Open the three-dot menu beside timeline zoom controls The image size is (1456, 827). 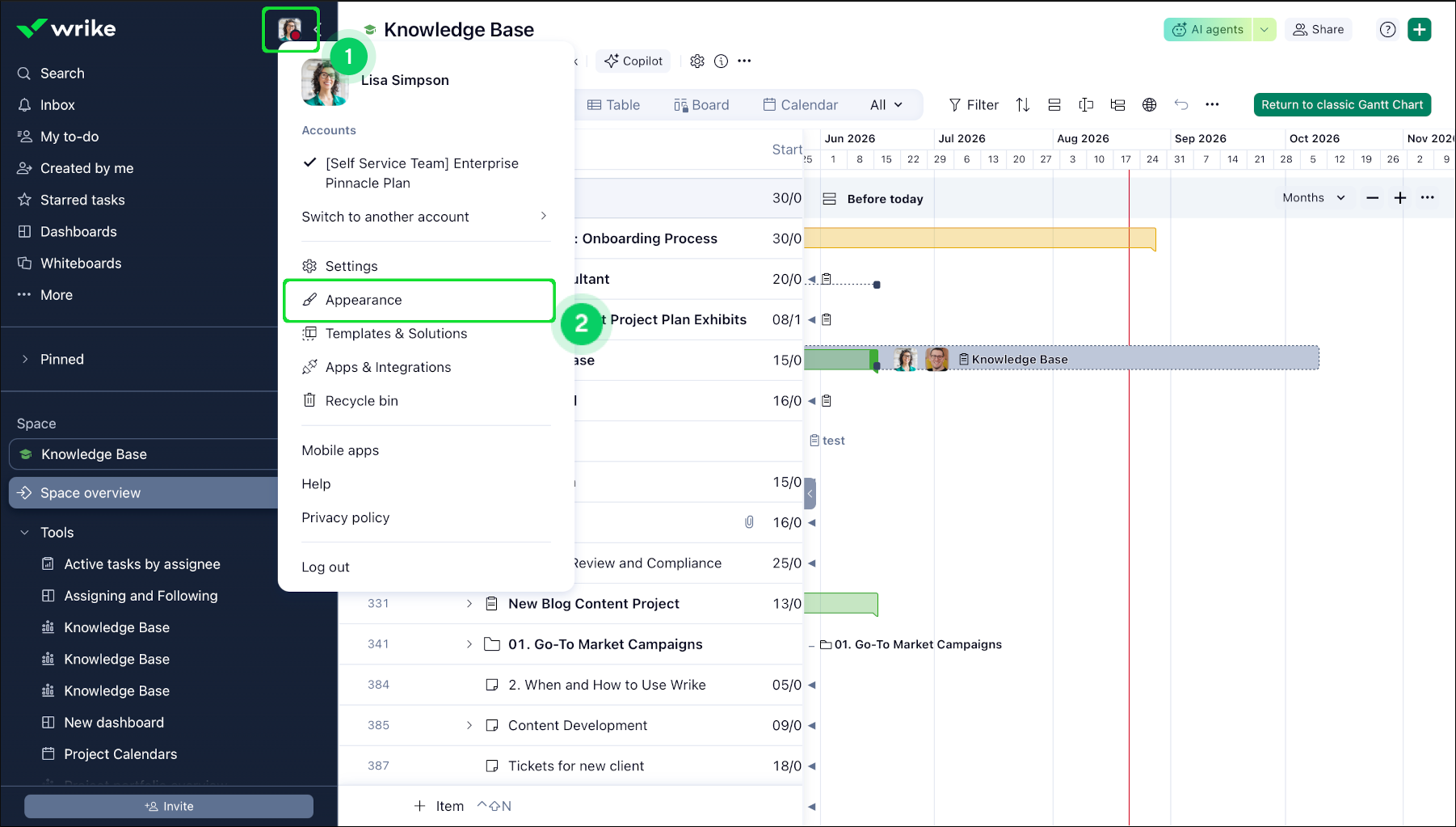click(1428, 198)
